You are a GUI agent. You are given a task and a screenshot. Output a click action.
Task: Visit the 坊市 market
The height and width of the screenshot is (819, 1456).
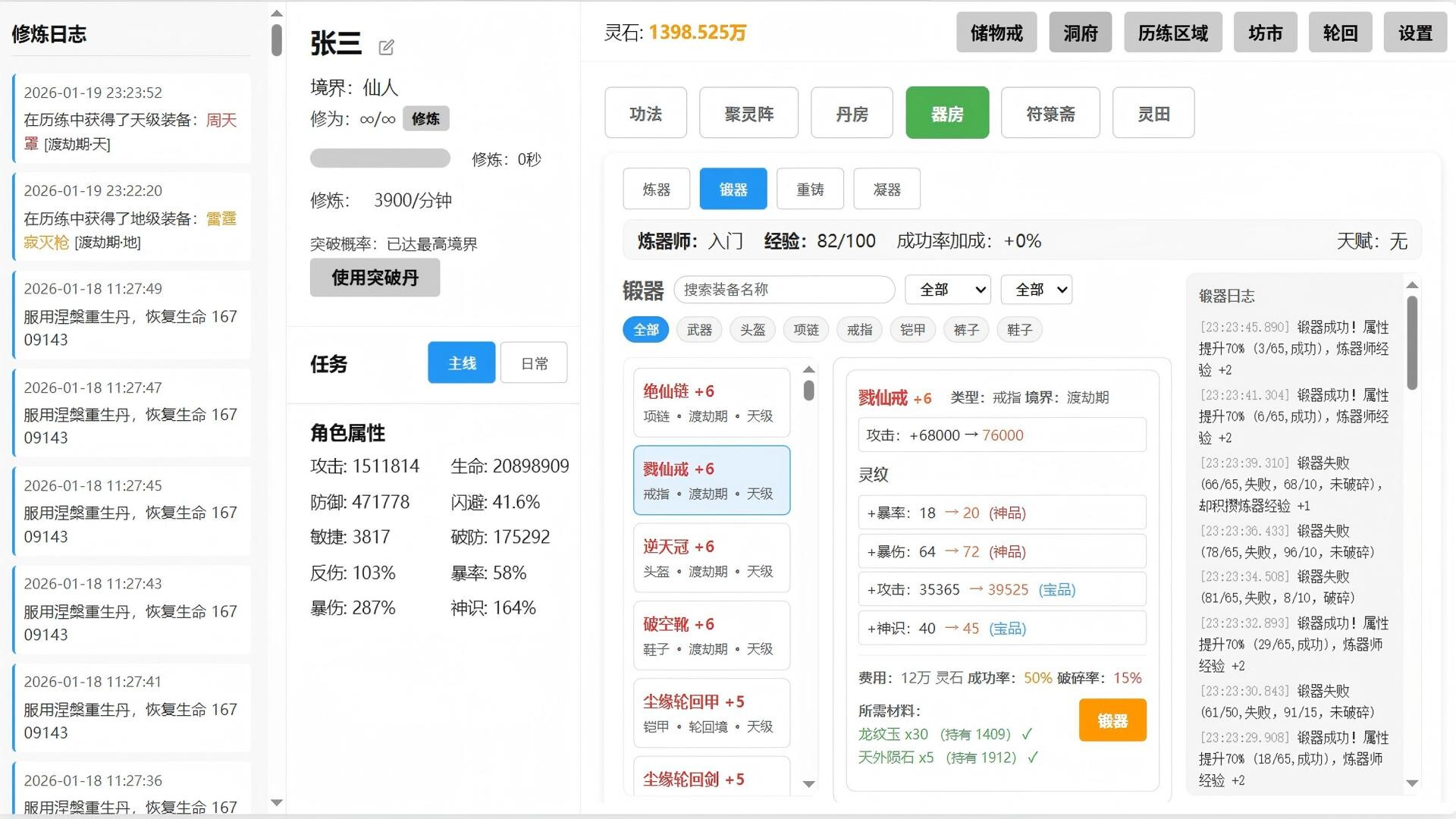tap(1264, 33)
